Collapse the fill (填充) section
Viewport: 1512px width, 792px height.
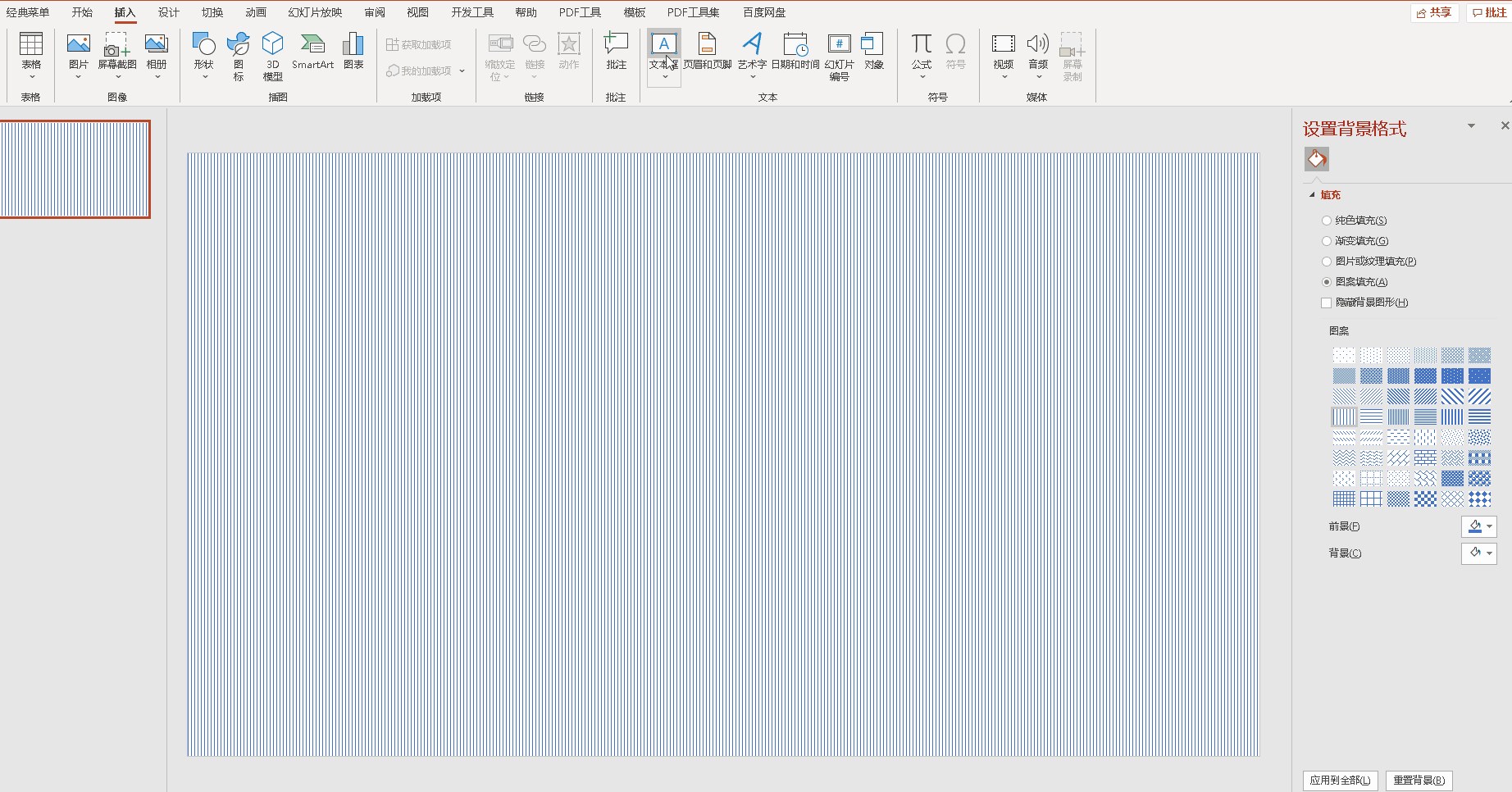coord(1312,195)
